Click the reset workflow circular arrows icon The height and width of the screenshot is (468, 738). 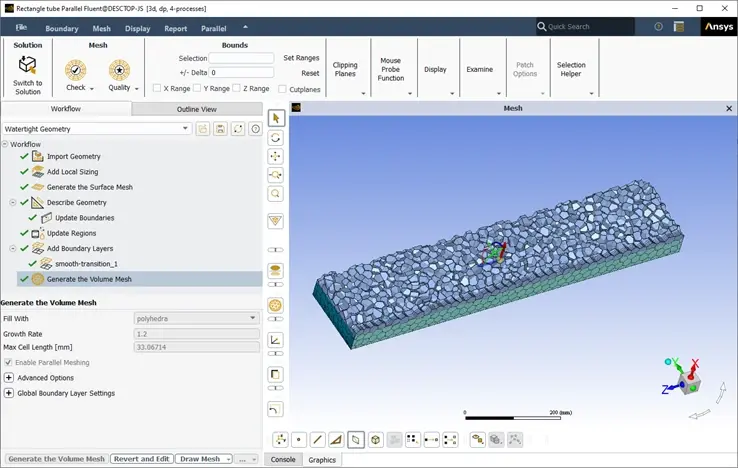[x=238, y=129]
